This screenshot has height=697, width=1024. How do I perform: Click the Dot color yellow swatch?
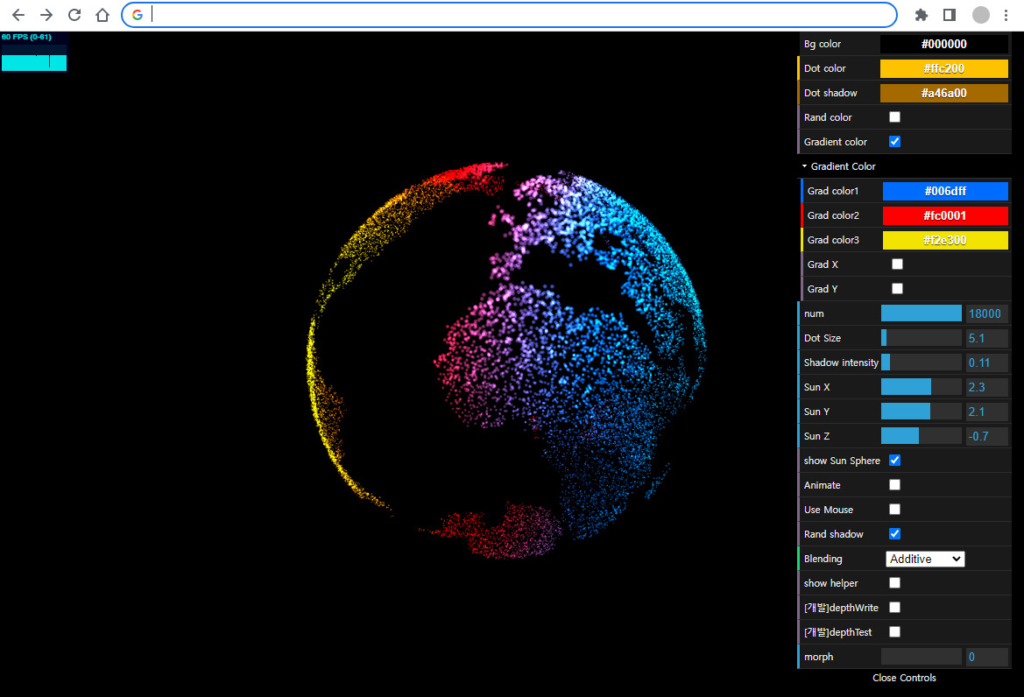tap(944, 68)
